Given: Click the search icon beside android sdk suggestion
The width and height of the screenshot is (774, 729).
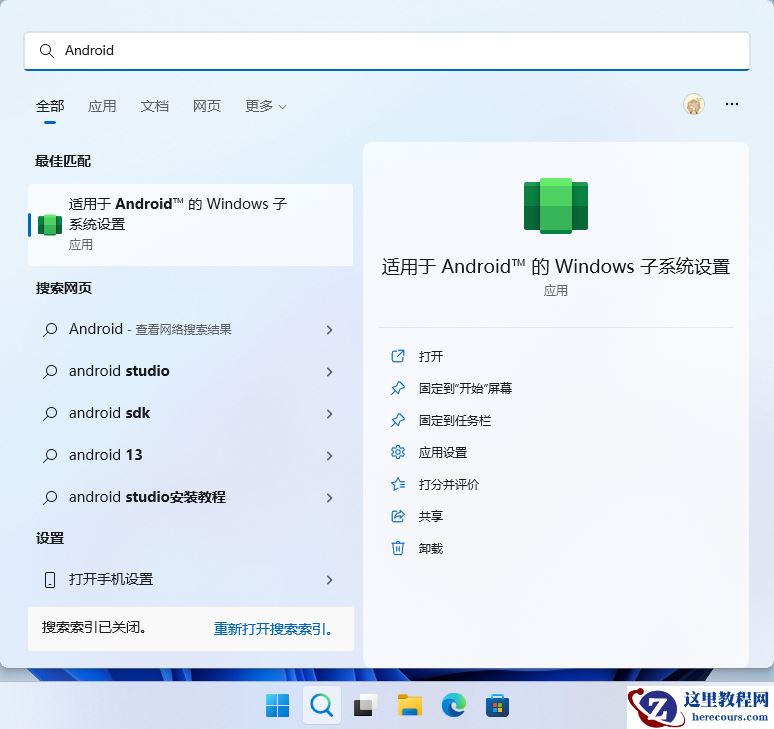Looking at the screenshot, I should (50, 413).
